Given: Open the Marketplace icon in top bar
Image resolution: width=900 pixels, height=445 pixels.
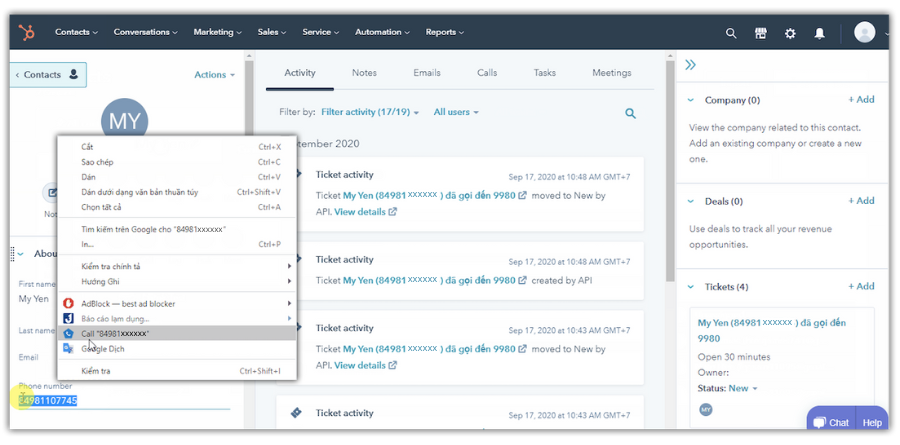Looking at the screenshot, I should 760,33.
